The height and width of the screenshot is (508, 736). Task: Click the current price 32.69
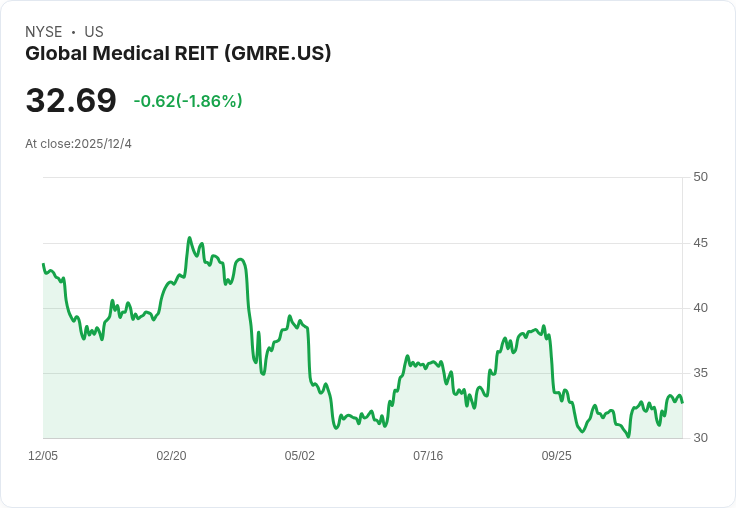pos(71,101)
